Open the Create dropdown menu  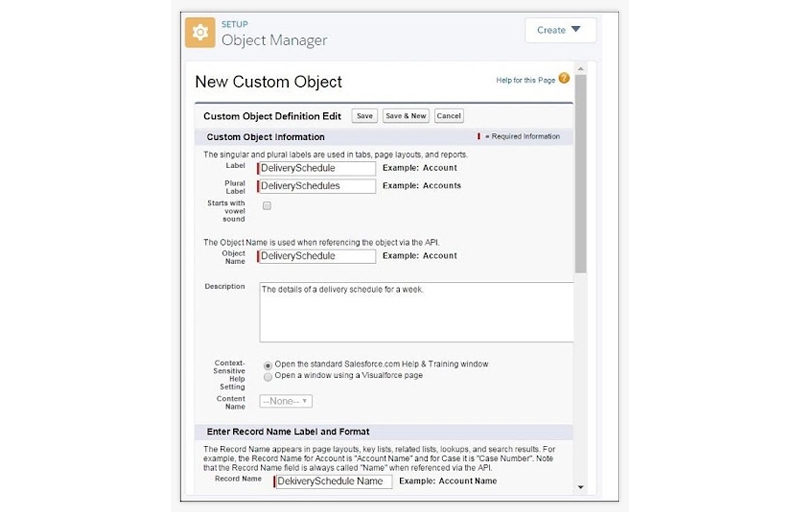(x=559, y=30)
